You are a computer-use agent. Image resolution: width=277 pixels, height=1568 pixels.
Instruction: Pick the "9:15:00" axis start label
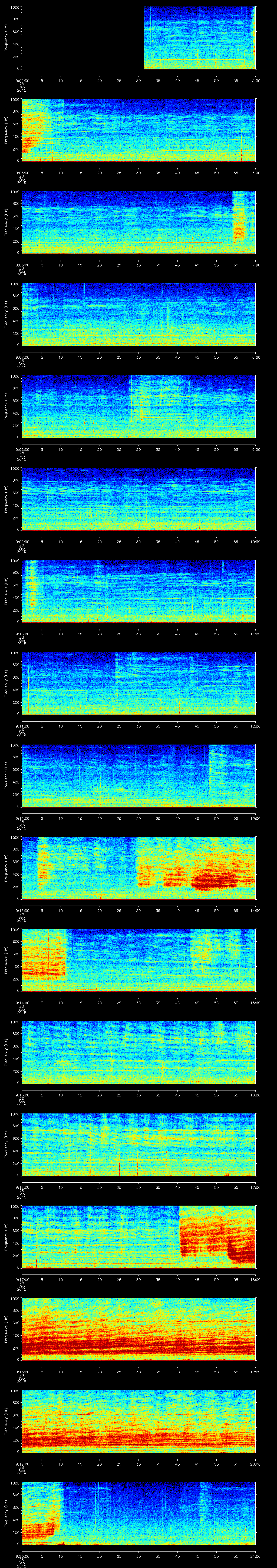[22, 1095]
